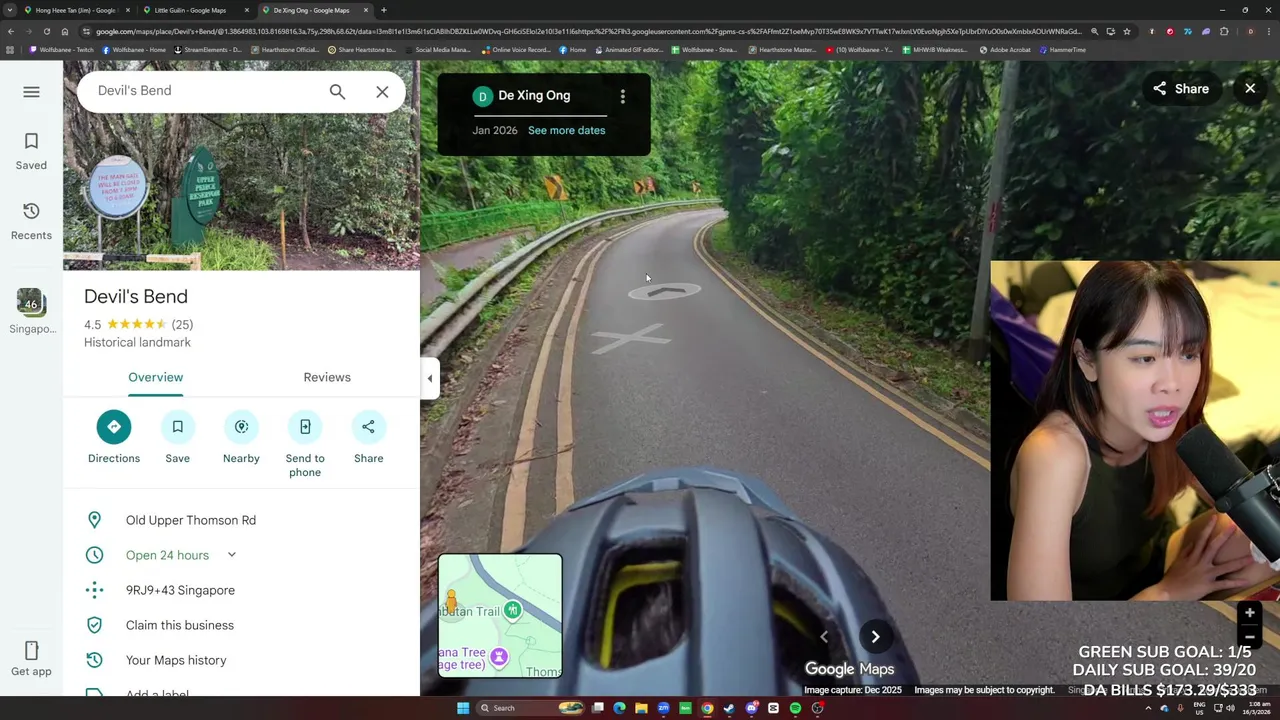Open photo options three-dot menu
This screenshot has height=720, width=1280.
[x=622, y=97]
